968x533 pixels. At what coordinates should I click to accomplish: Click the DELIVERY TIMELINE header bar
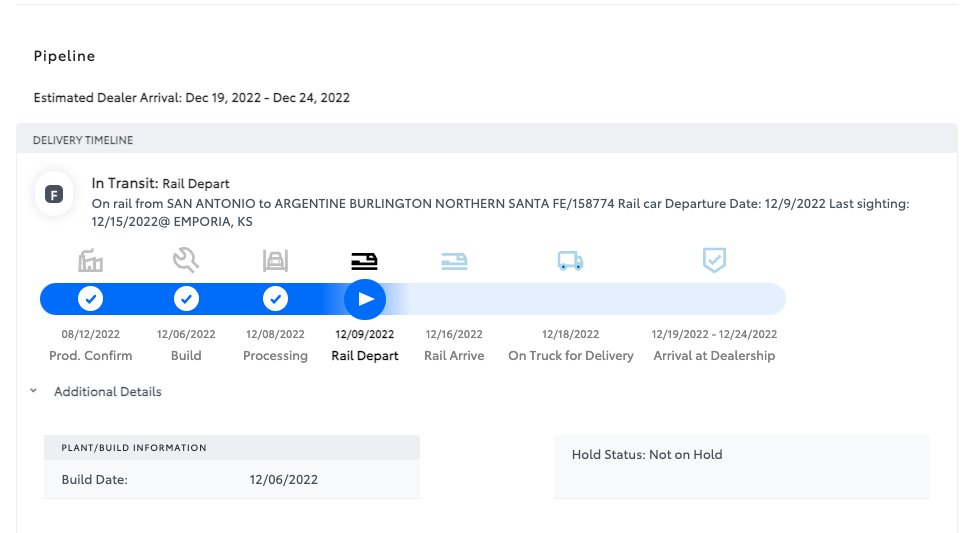coord(487,139)
